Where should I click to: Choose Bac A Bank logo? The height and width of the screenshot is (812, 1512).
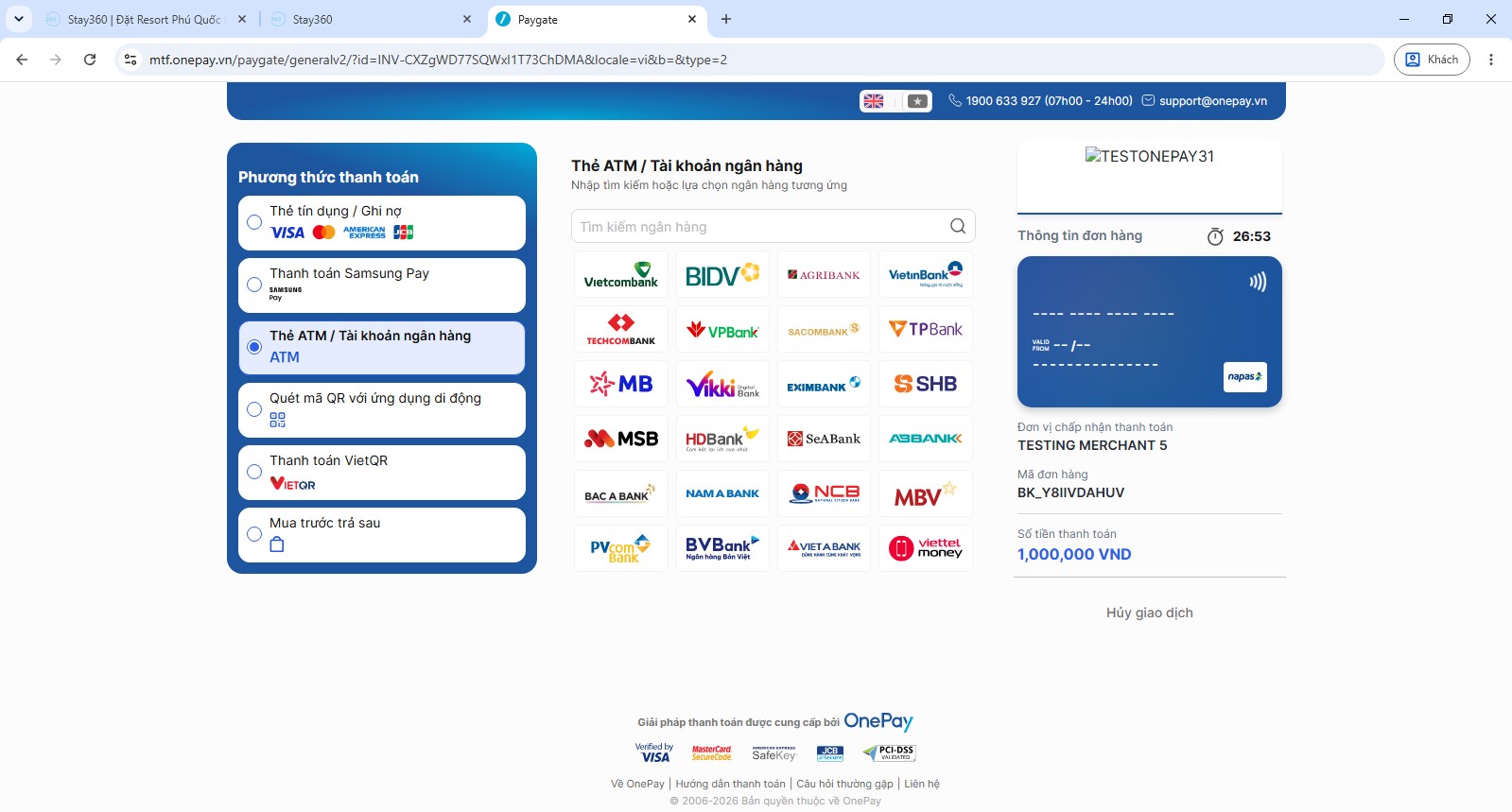[621, 493]
